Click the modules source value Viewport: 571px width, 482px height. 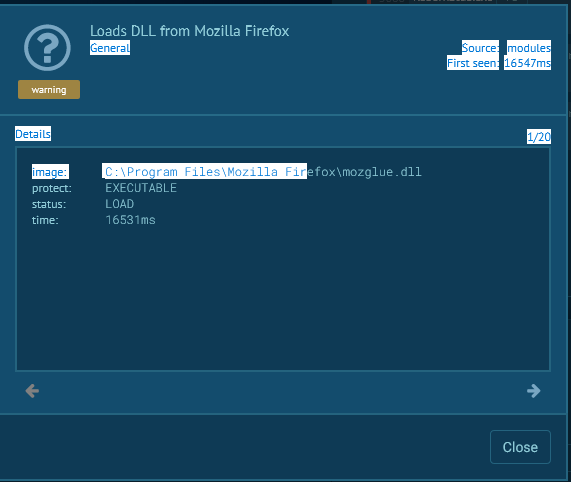529,47
